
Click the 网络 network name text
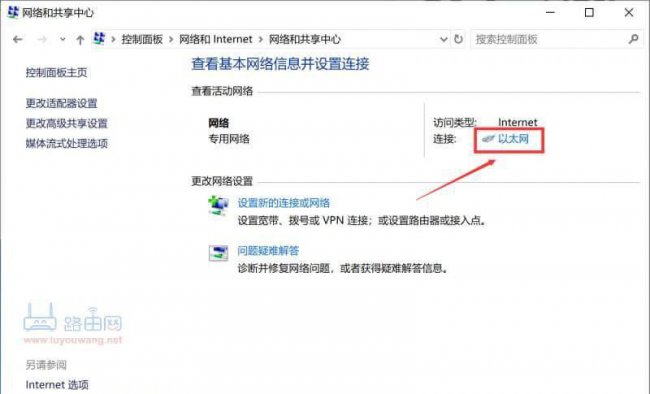(x=218, y=123)
